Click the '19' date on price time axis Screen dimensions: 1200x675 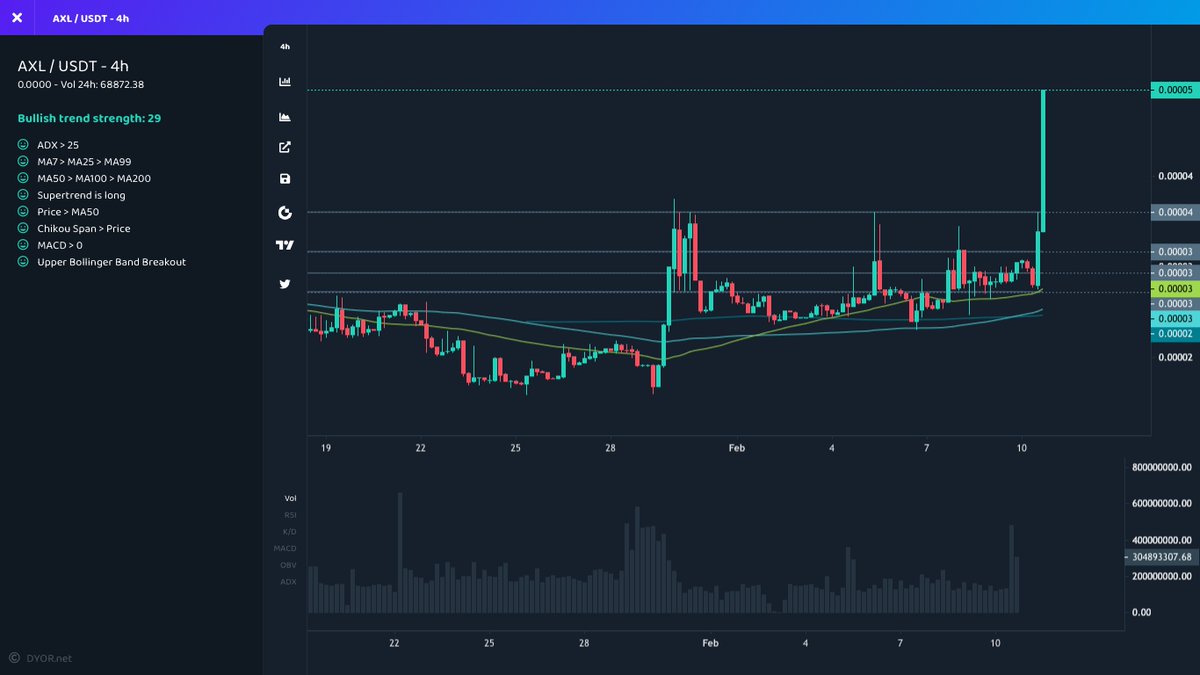tap(326, 448)
